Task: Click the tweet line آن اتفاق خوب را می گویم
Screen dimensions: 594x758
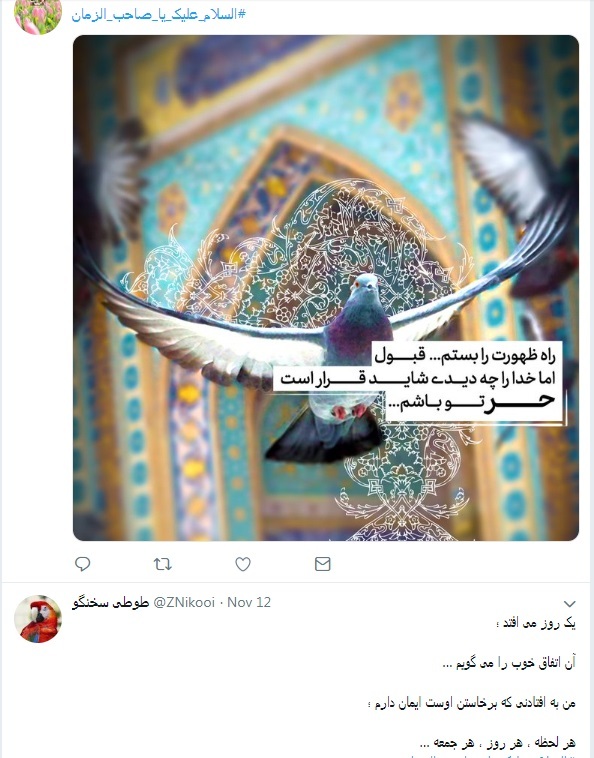Action: click(509, 663)
